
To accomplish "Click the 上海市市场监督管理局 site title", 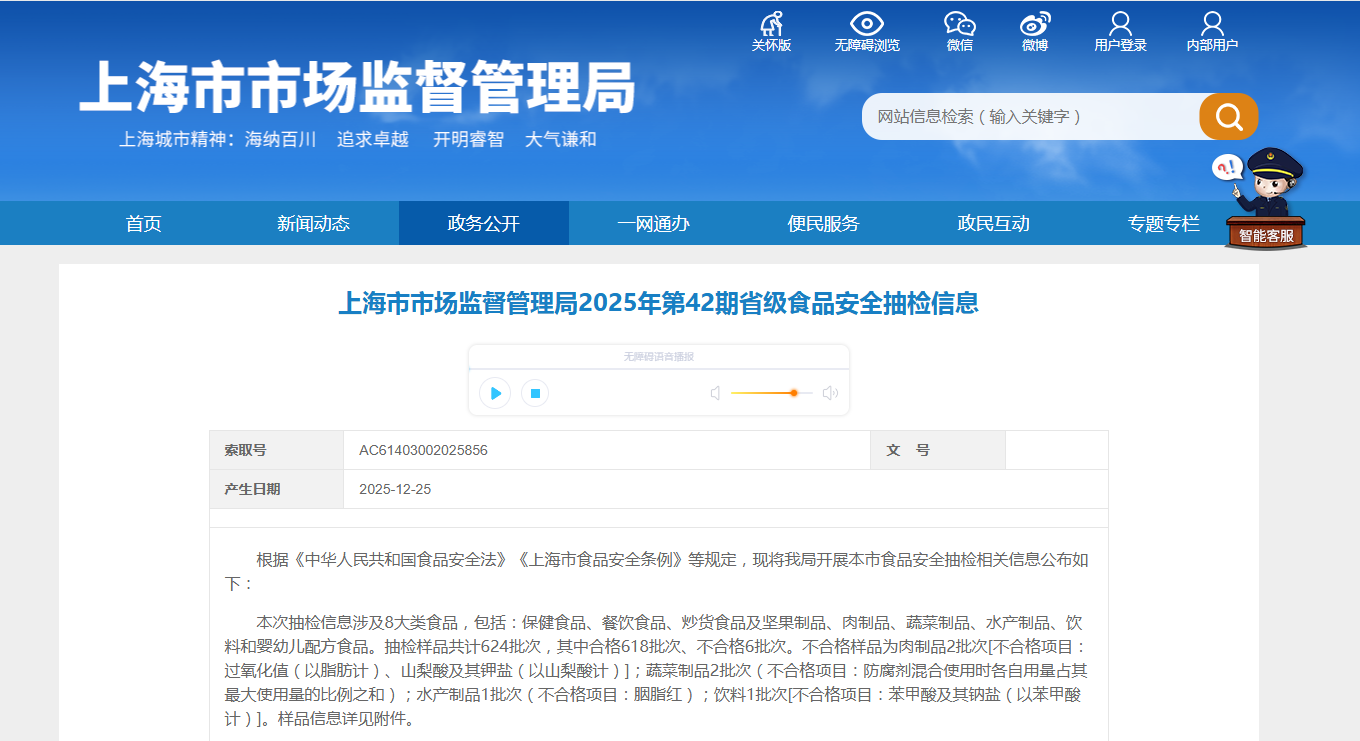I will 357,88.
